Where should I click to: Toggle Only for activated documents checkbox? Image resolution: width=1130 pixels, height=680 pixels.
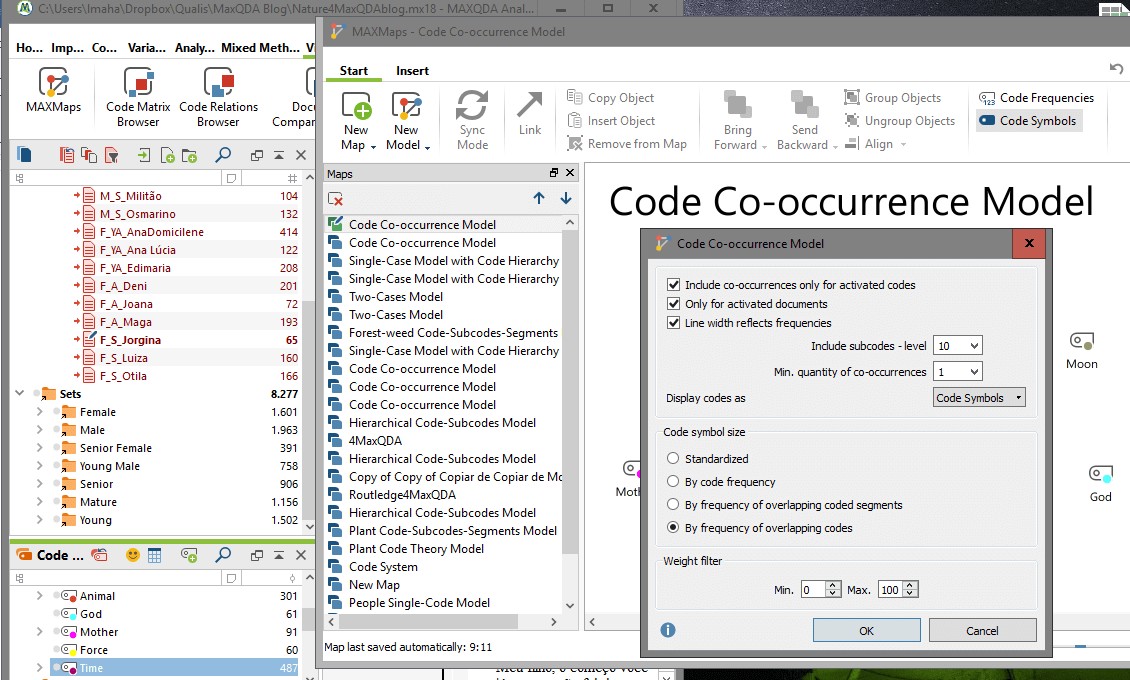tap(674, 303)
